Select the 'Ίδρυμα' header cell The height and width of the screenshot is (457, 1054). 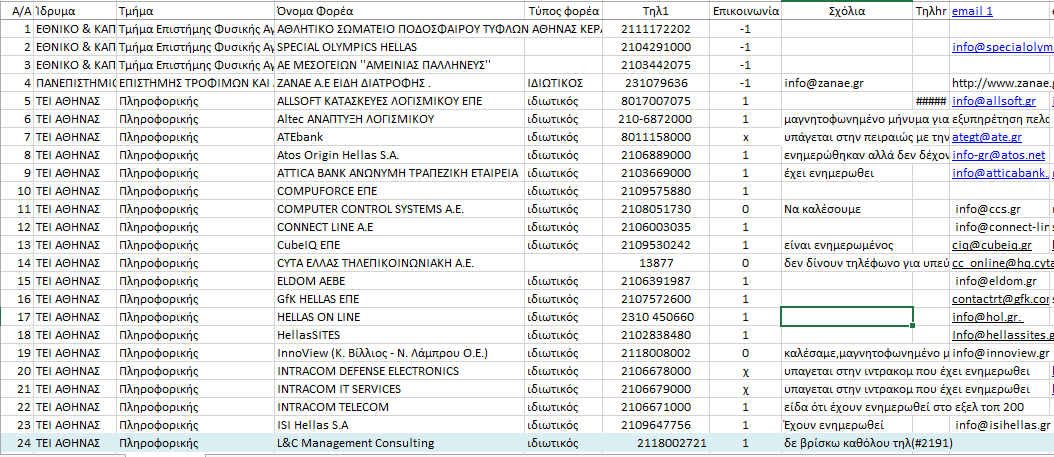[75, 11]
